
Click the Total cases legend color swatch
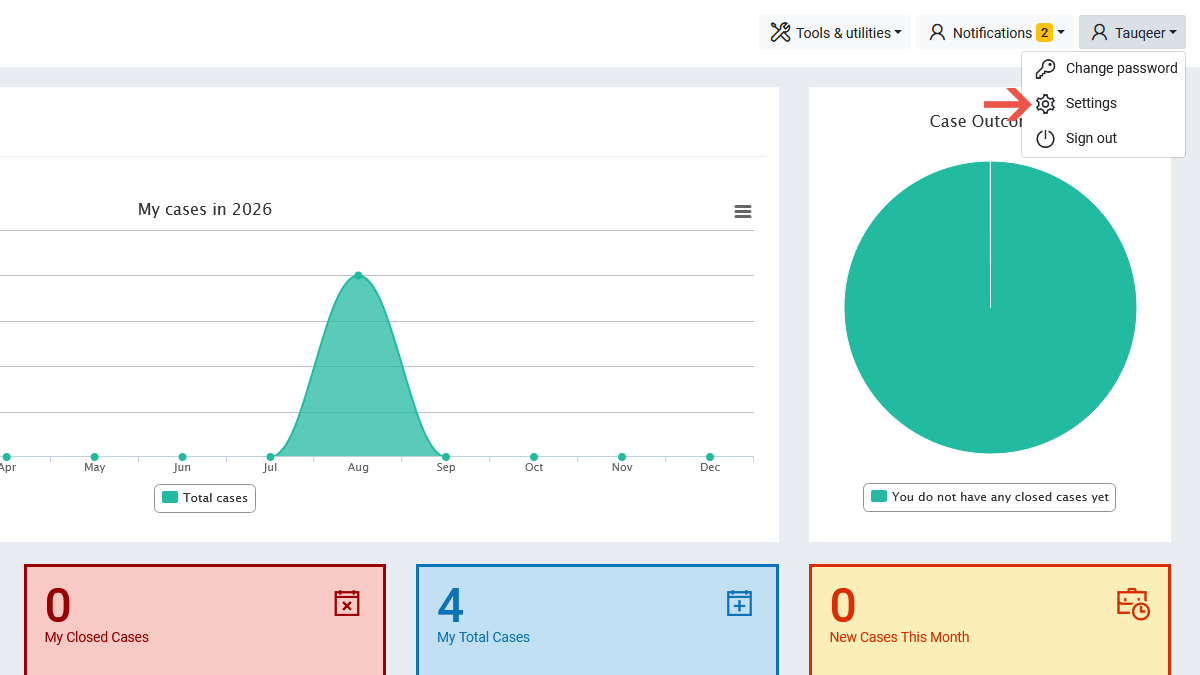[x=170, y=497]
